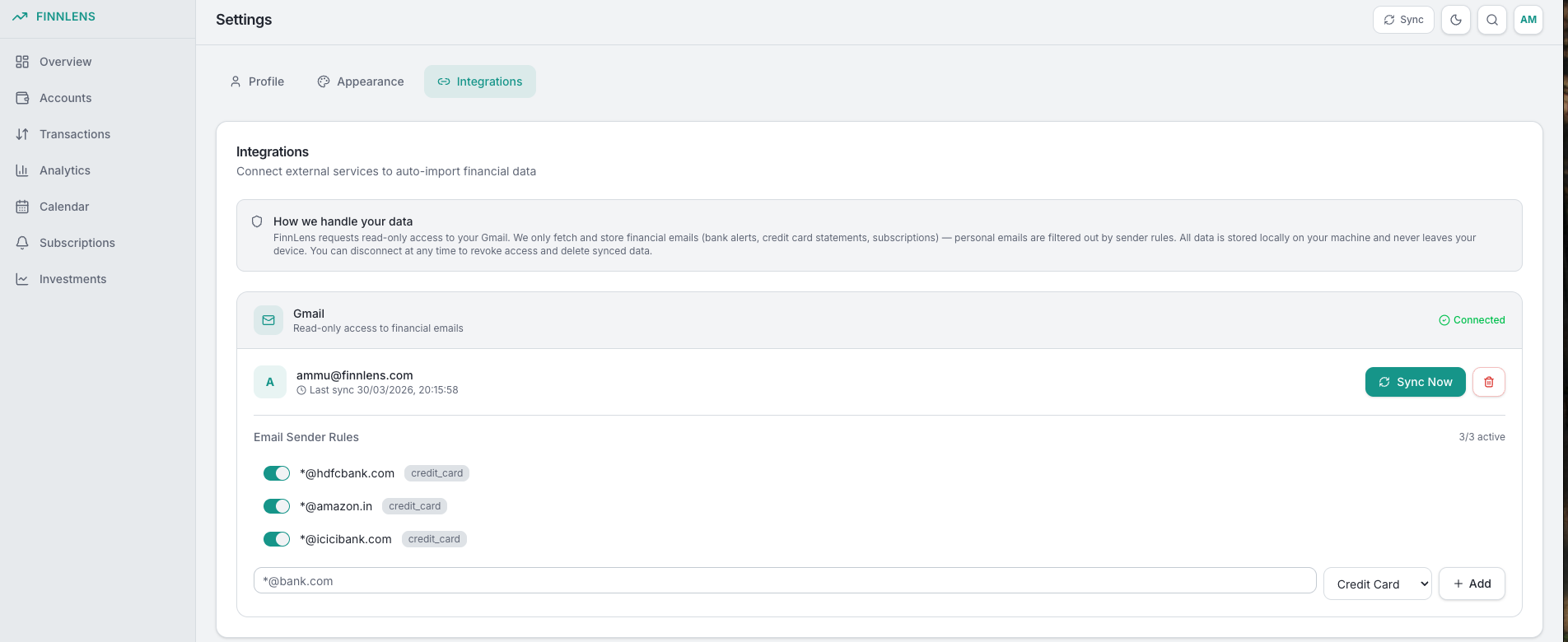Delete the Gmail account via trash icon
Viewport: 1568px width, 642px height.
[x=1489, y=382]
